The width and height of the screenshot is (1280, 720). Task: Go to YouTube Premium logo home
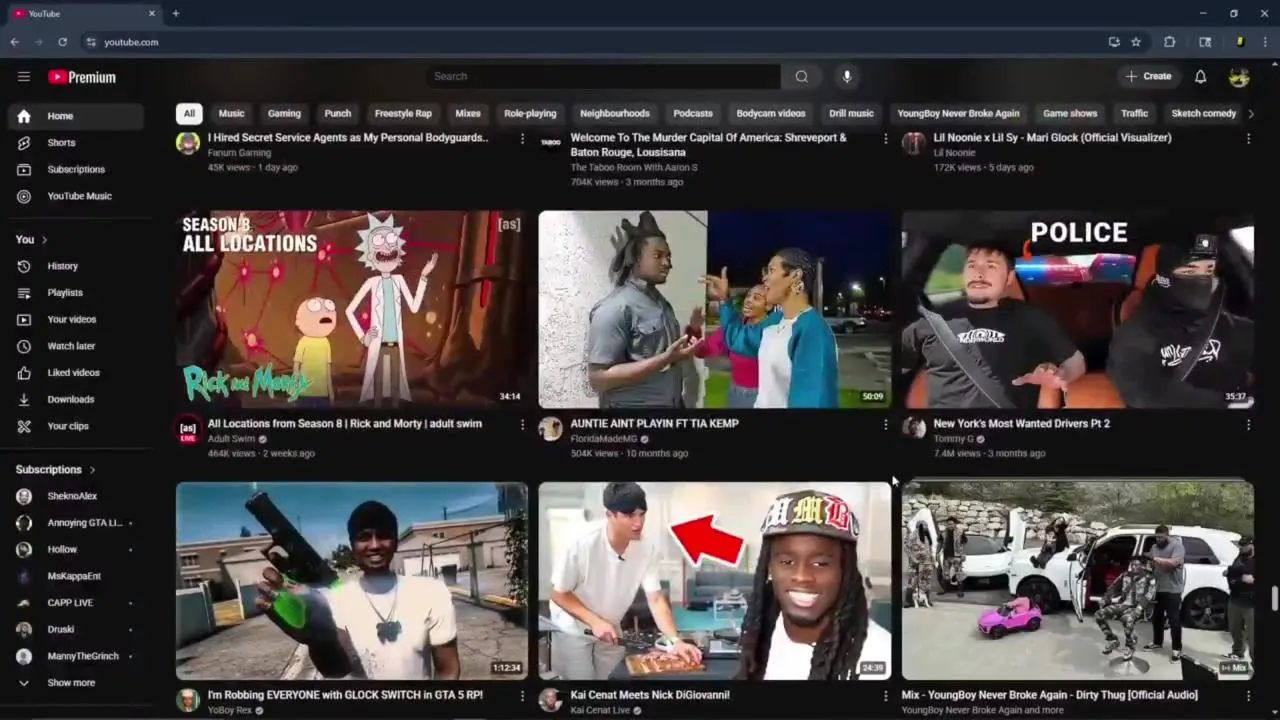(82, 77)
